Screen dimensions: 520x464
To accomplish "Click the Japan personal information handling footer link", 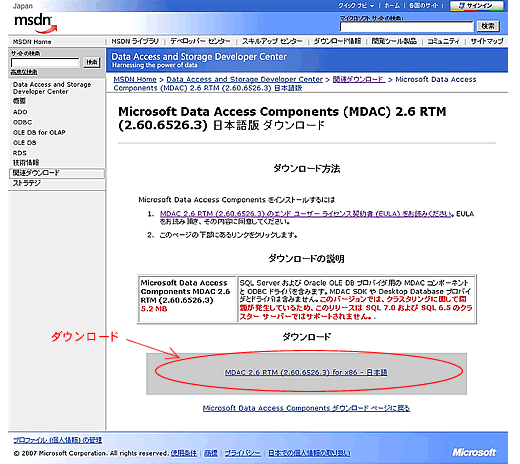I will pyautogui.click(x=309, y=453).
